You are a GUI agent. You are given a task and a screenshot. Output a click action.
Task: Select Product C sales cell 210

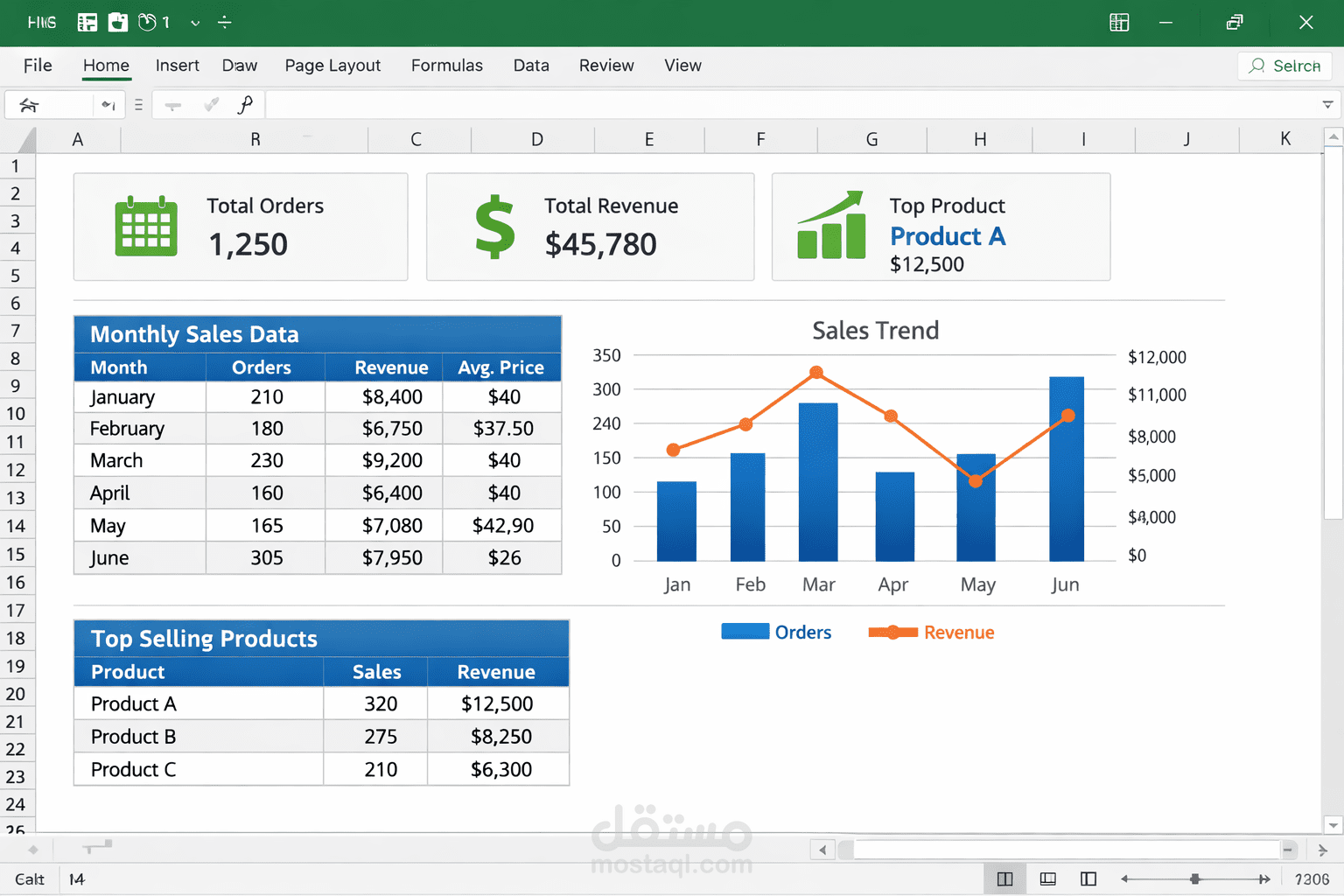pyautogui.click(x=376, y=770)
